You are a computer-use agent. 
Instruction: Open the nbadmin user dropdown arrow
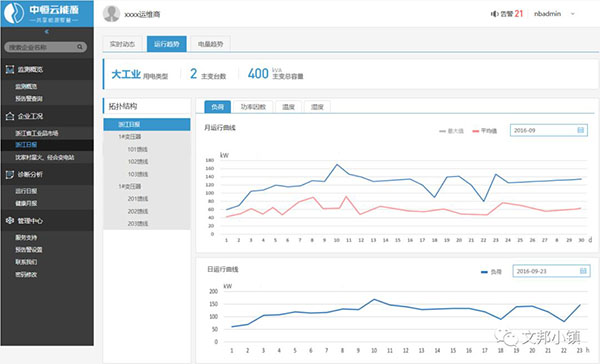[573, 14]
